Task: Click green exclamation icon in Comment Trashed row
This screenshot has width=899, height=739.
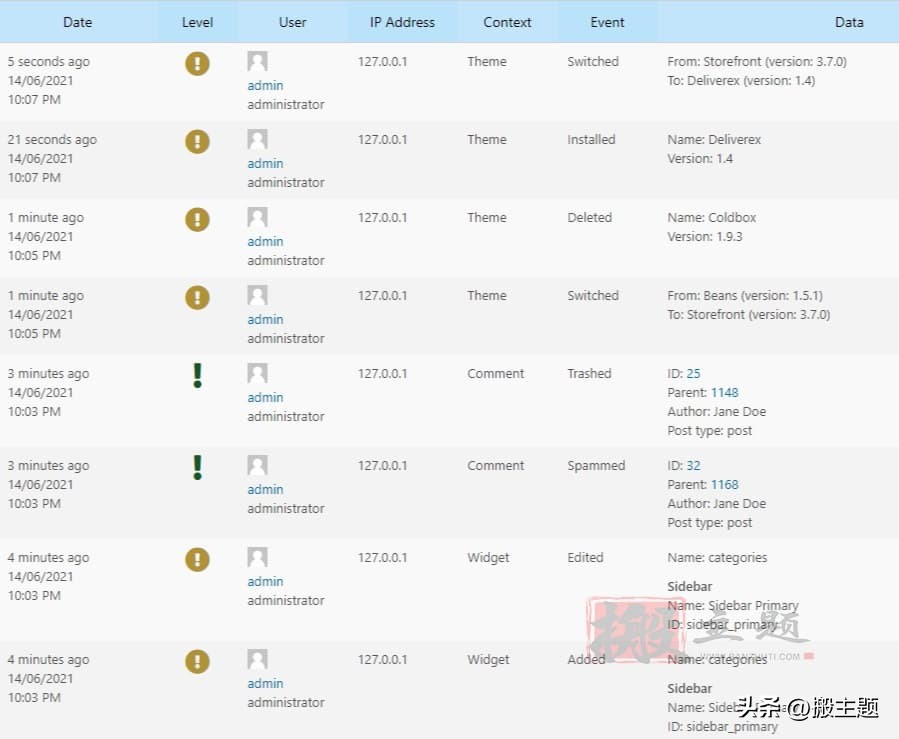Action: tap(197, 376)
